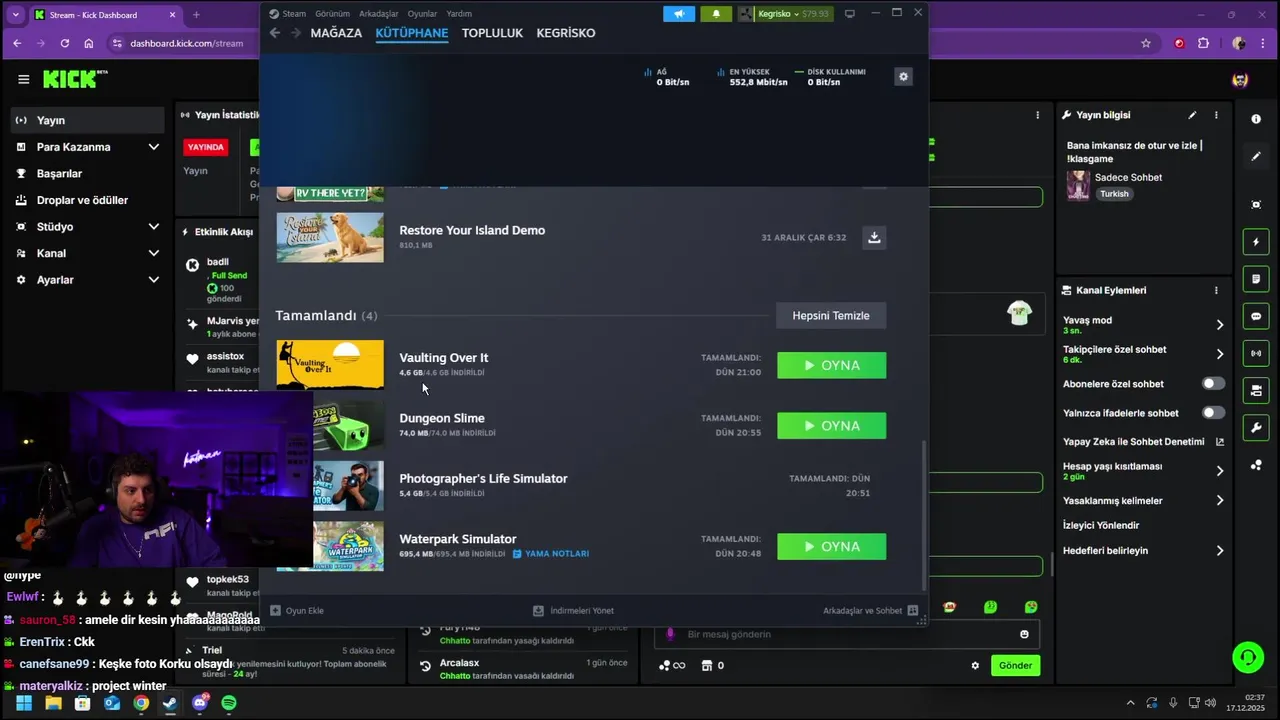Viewport: 1280px width, 720px height.
Task: Open Görünüm menu in Steam
Action: (333, 14)
